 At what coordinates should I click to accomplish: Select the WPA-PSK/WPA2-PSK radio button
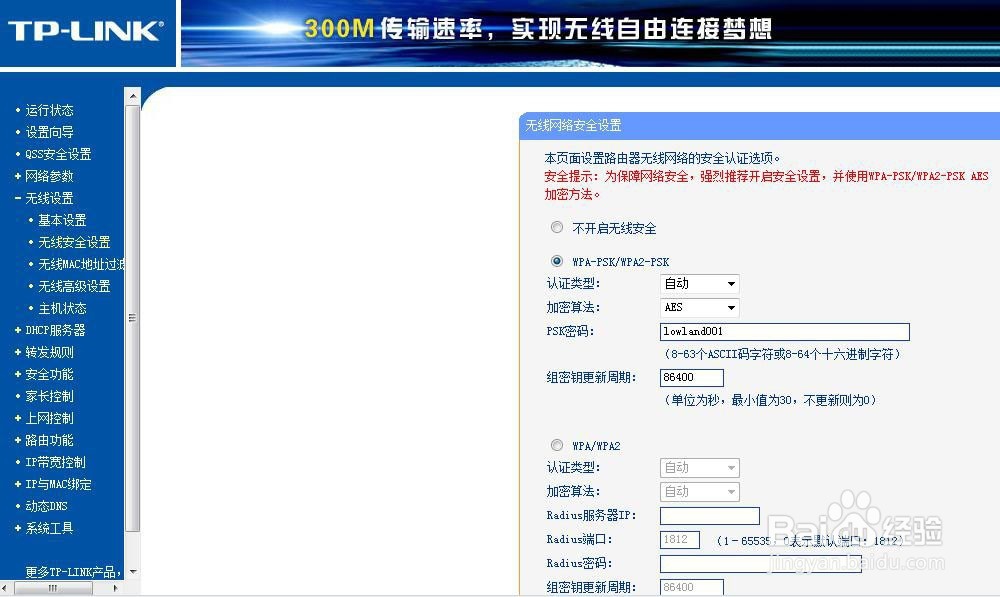pos(557,261)
